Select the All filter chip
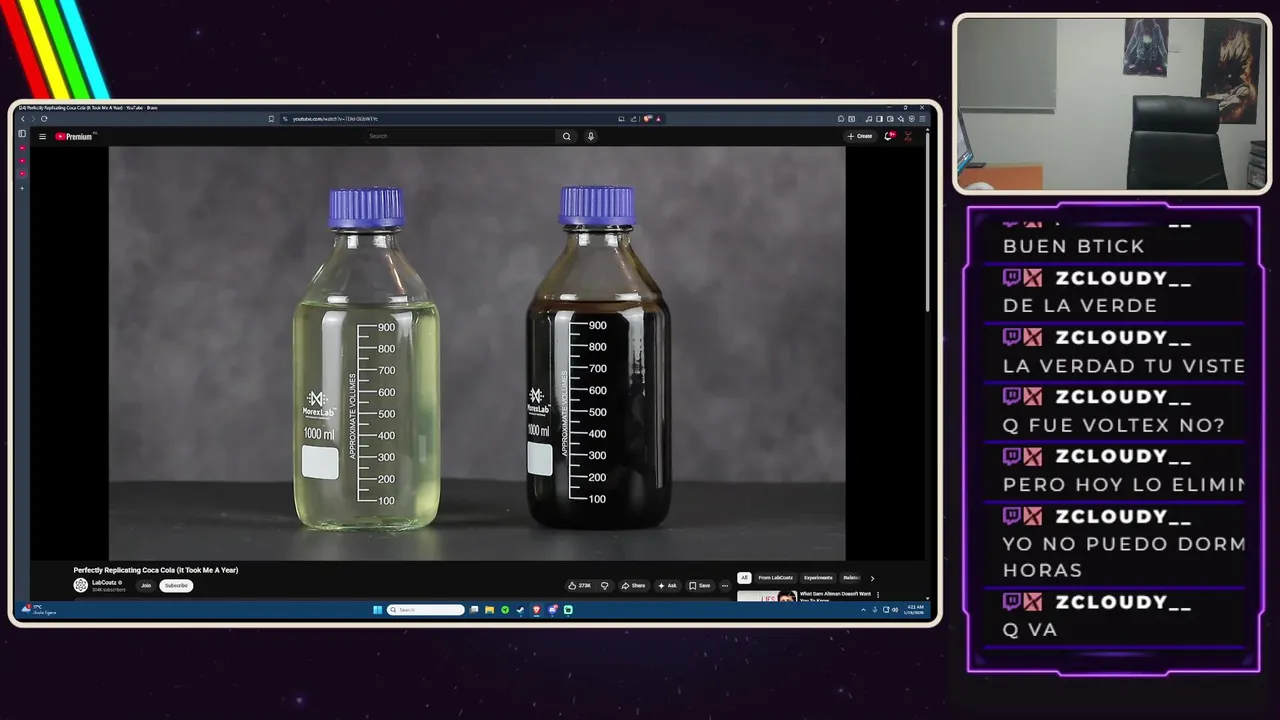 pyautogui.click(x=744, y=577)
